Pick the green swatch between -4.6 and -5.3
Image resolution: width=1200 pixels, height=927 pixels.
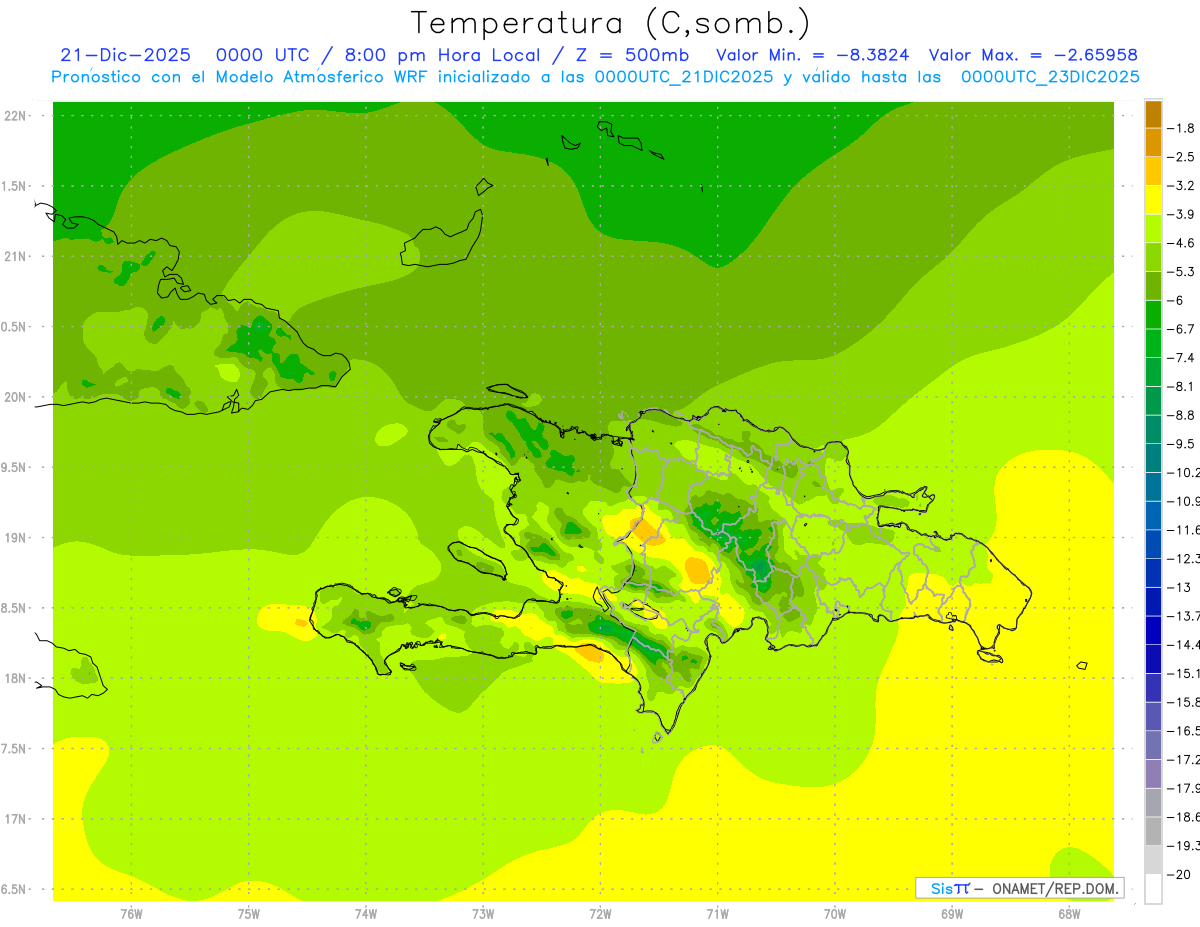click(1153, 257)
